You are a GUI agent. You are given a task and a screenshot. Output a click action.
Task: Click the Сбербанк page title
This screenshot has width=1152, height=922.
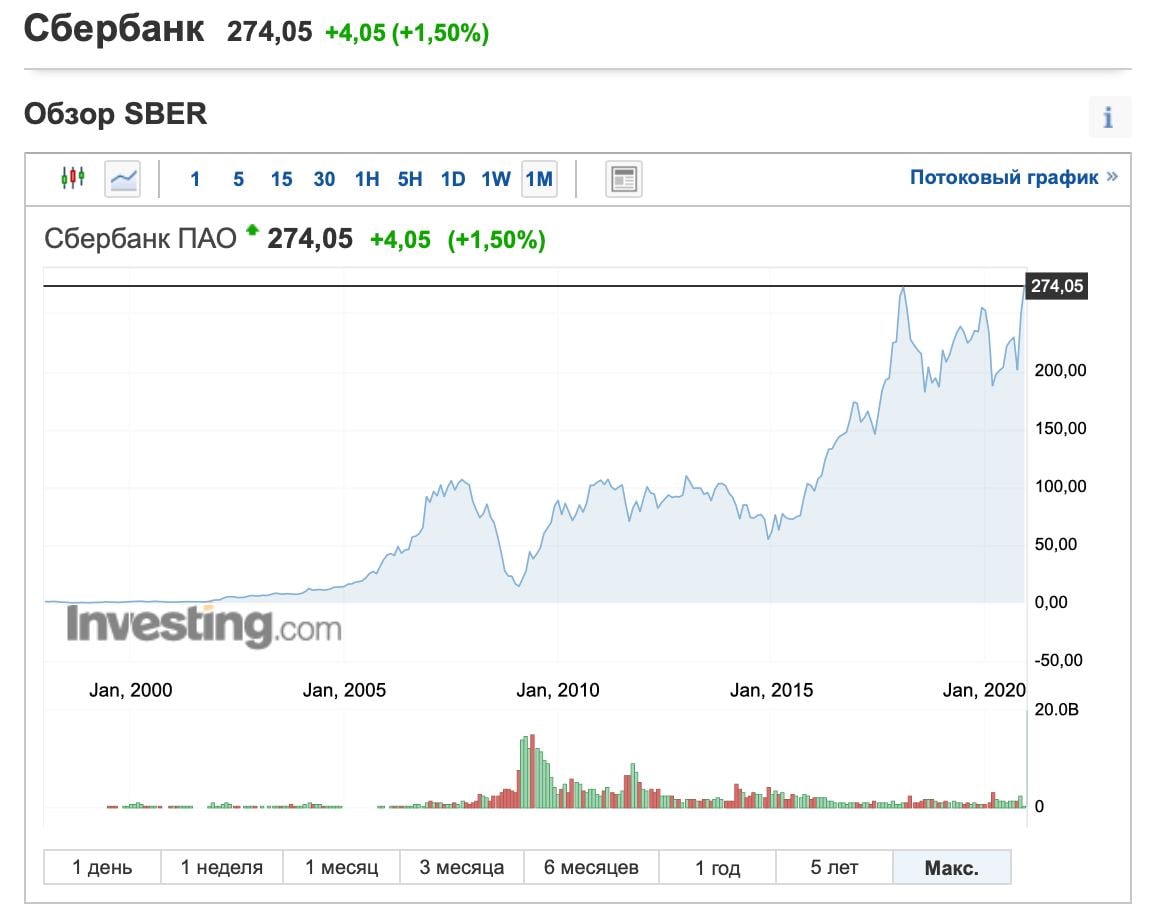[x=114, y=29]
